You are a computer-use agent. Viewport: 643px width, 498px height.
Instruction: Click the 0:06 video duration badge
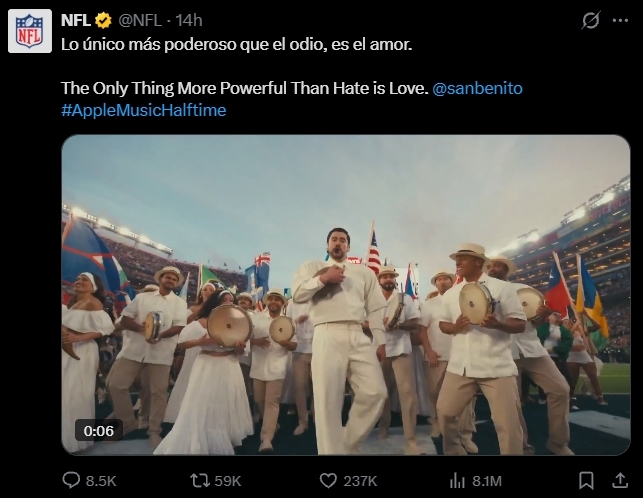point(99,430)
